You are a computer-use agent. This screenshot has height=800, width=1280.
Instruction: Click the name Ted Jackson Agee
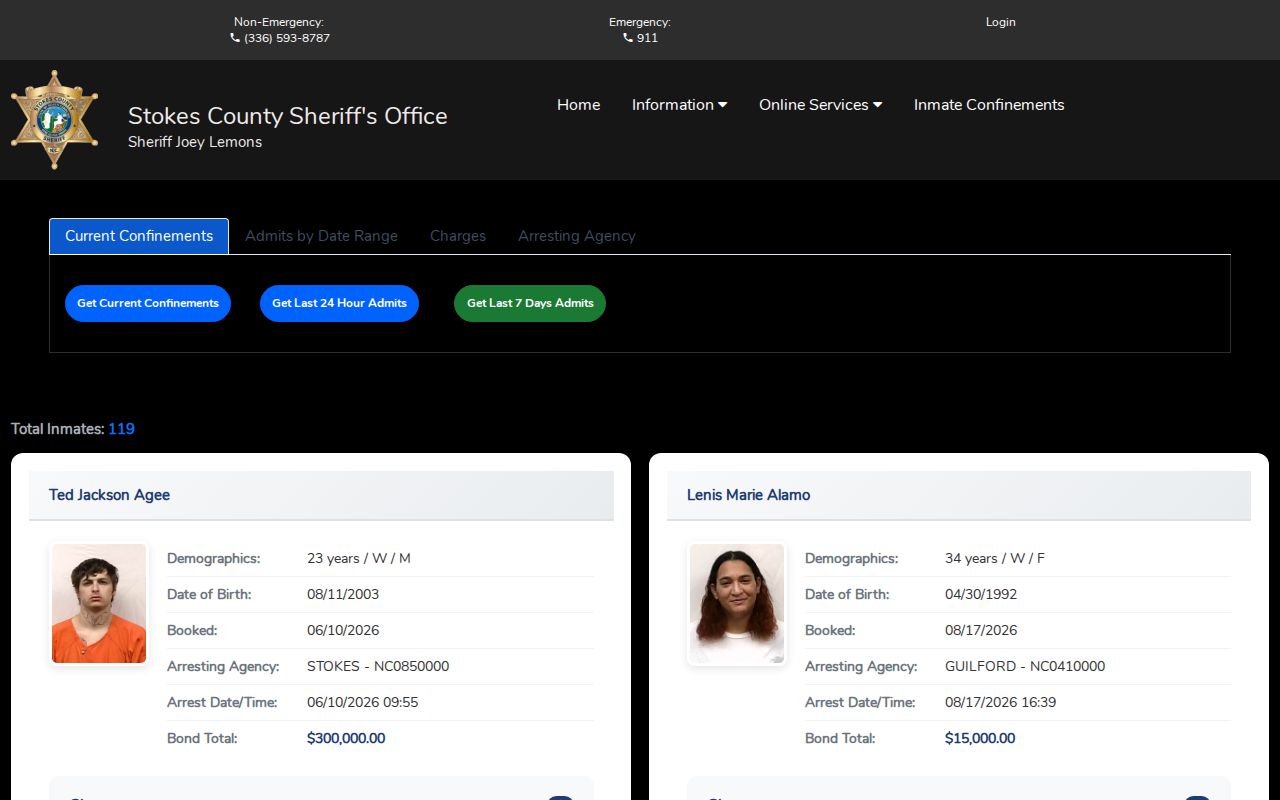click(x=109, y=495)
